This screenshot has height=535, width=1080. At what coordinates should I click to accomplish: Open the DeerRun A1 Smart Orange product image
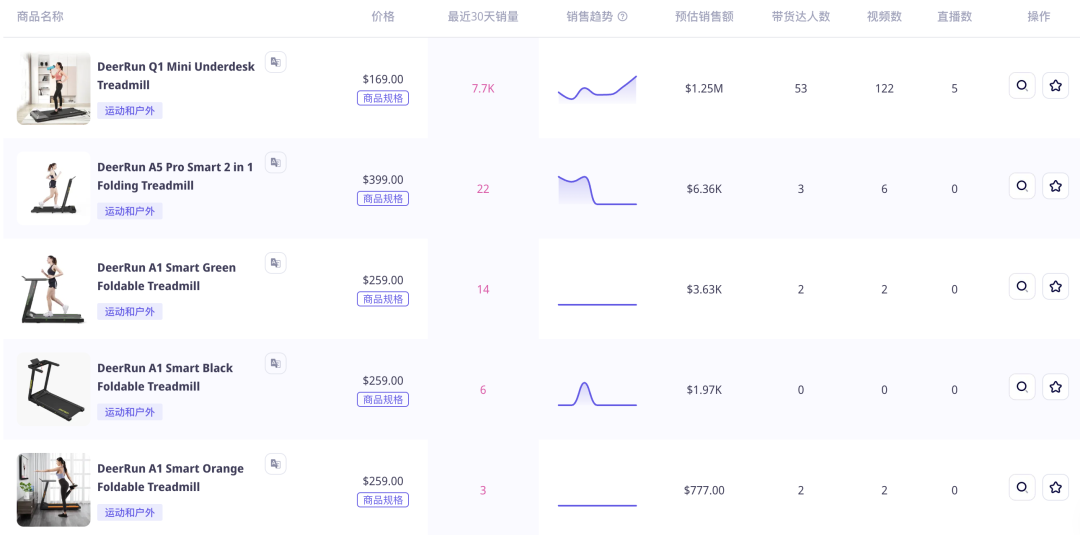53,489
